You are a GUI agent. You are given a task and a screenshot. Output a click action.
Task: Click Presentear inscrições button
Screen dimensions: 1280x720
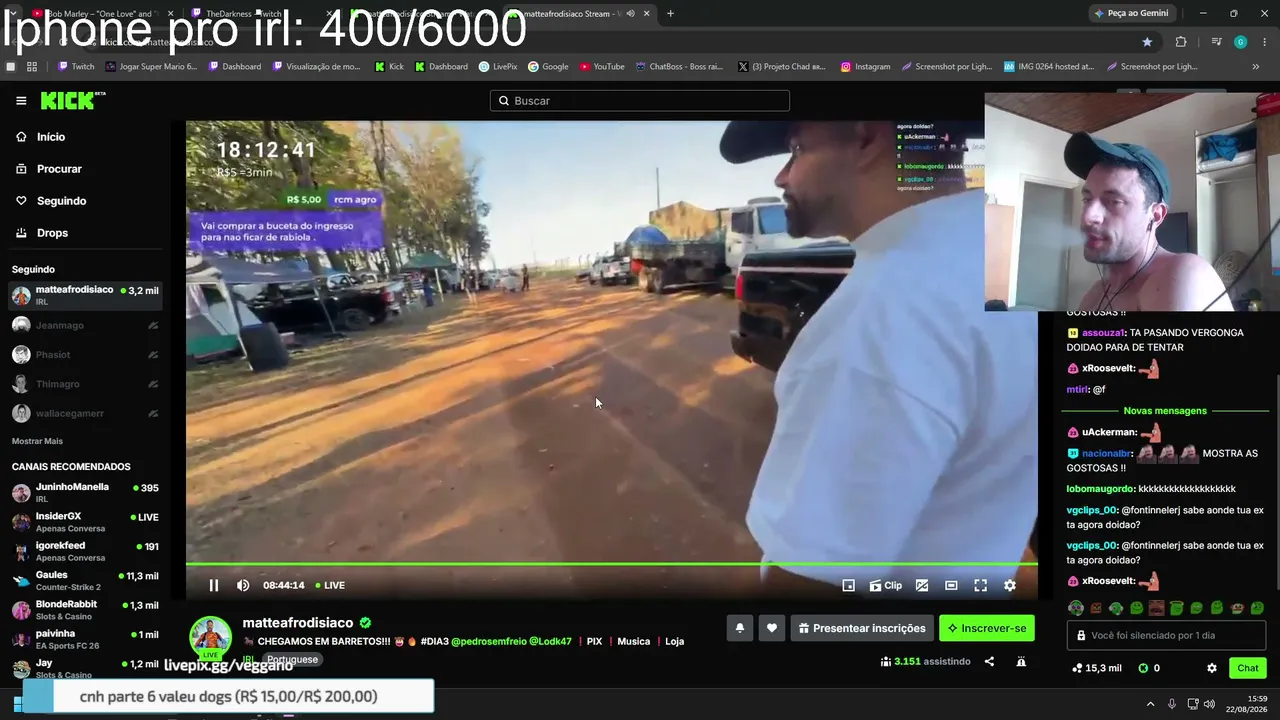coord(862,628)
